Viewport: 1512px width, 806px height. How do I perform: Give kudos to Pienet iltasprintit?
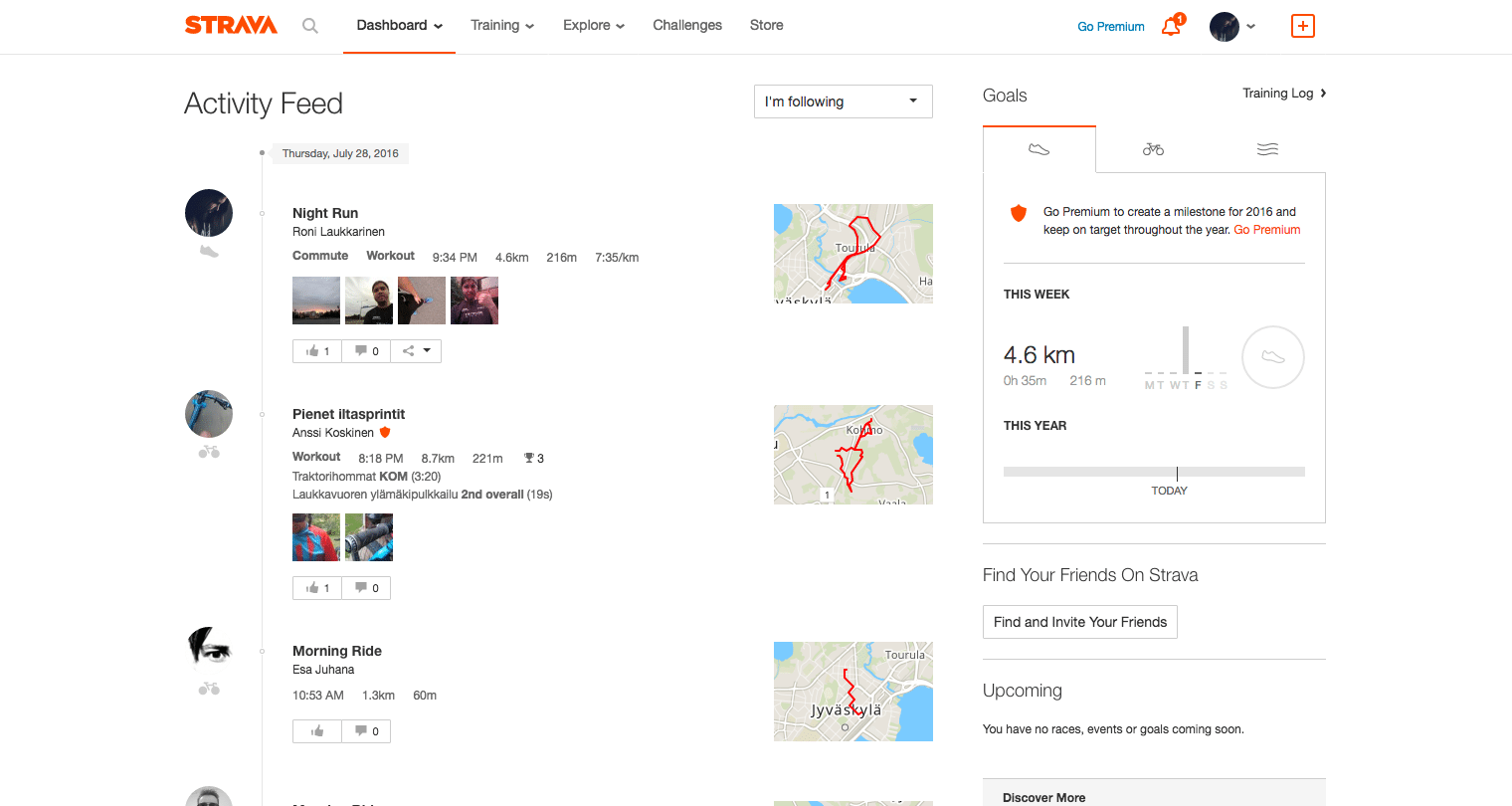[x=317, y=588]
